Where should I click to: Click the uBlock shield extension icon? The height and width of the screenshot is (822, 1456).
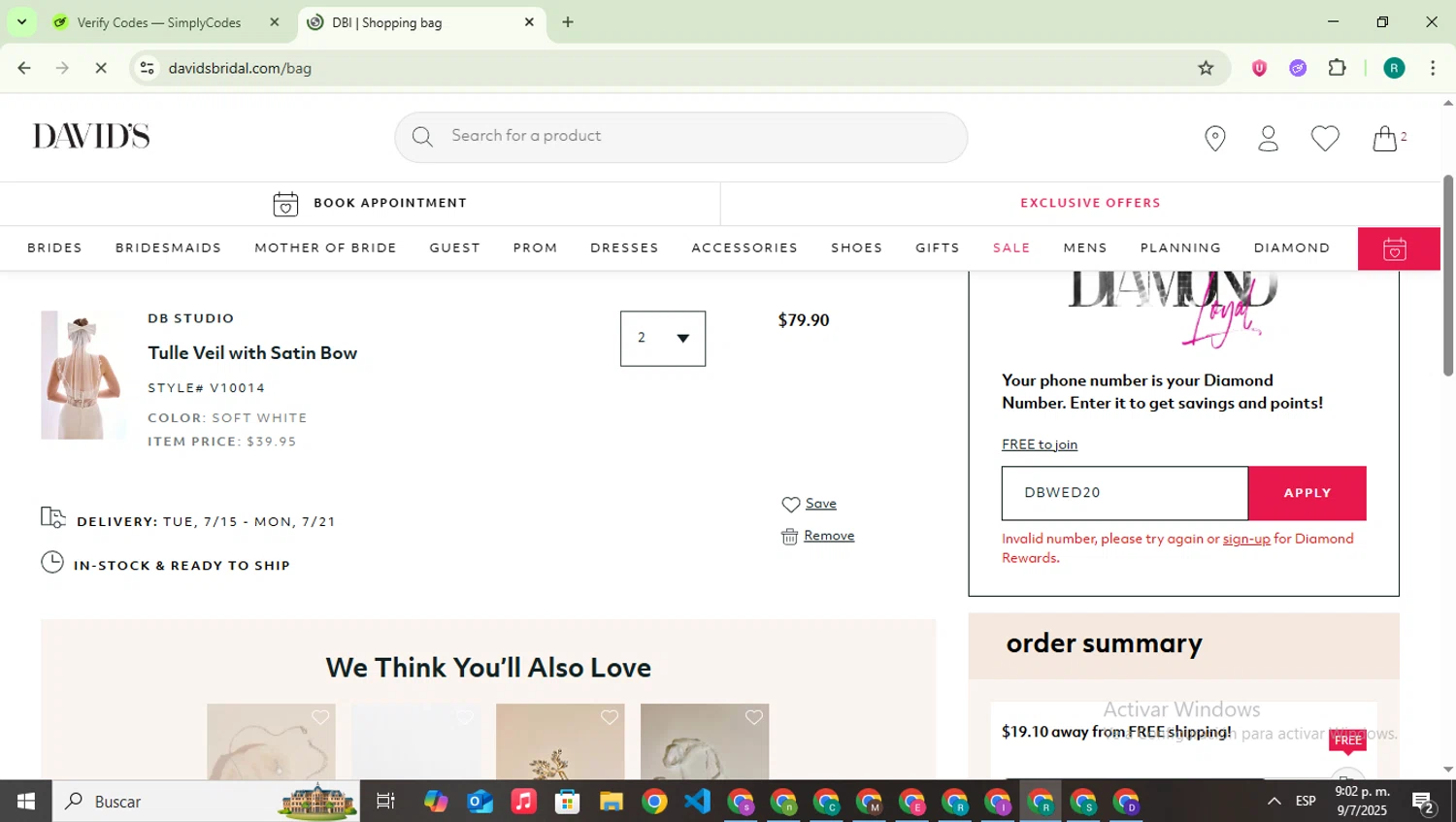click(x=1259, y=68)
